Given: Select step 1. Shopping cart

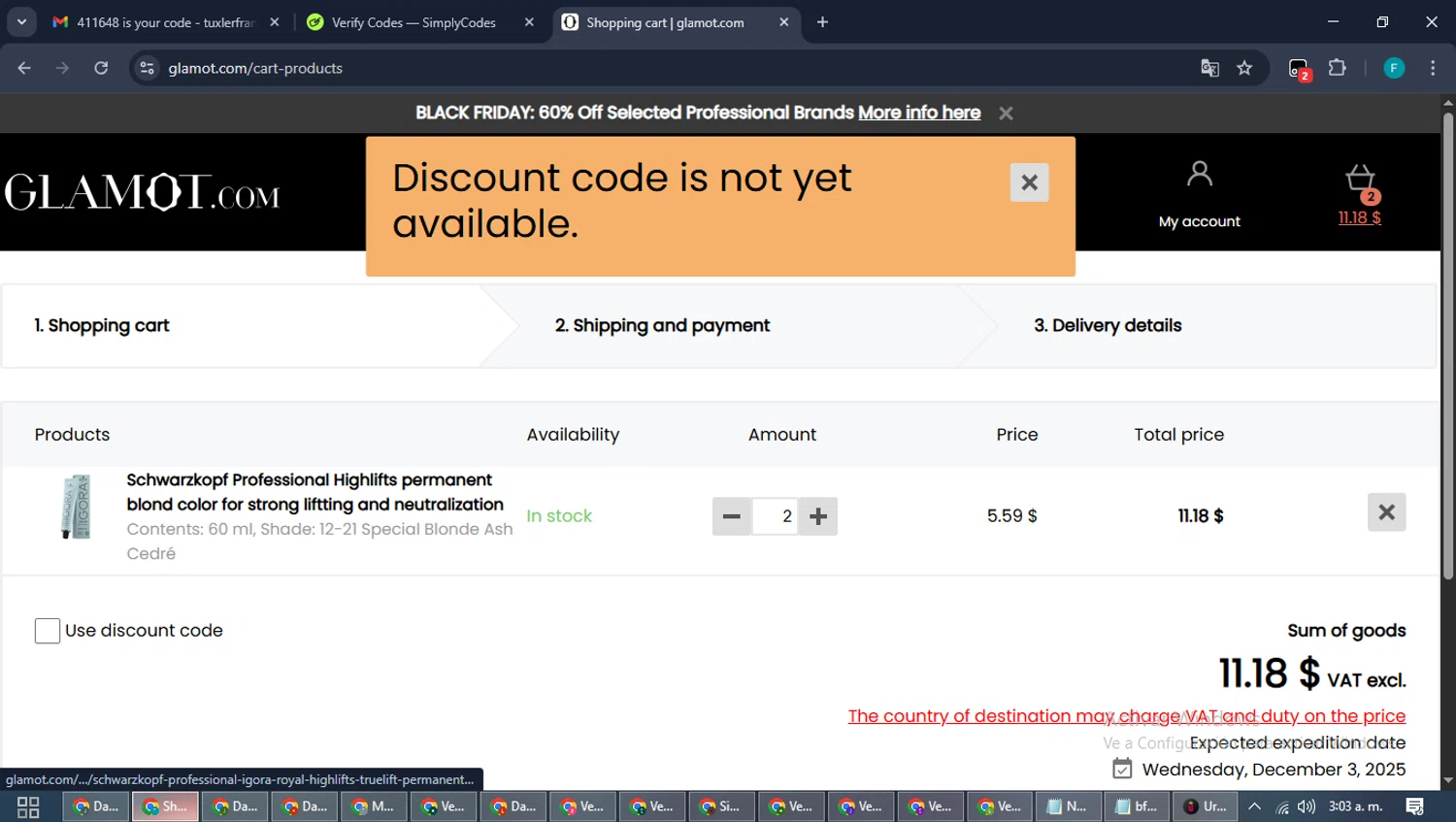Looking at the screenshot, I should [x=102, y=325].
